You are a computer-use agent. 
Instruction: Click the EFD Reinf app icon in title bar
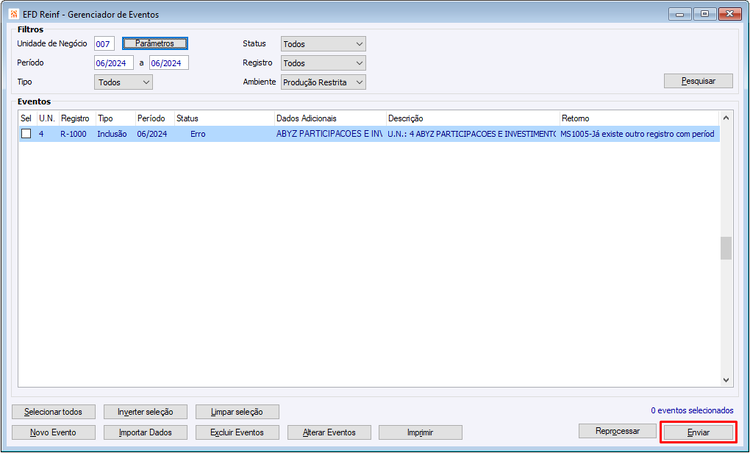pos(13,14)
